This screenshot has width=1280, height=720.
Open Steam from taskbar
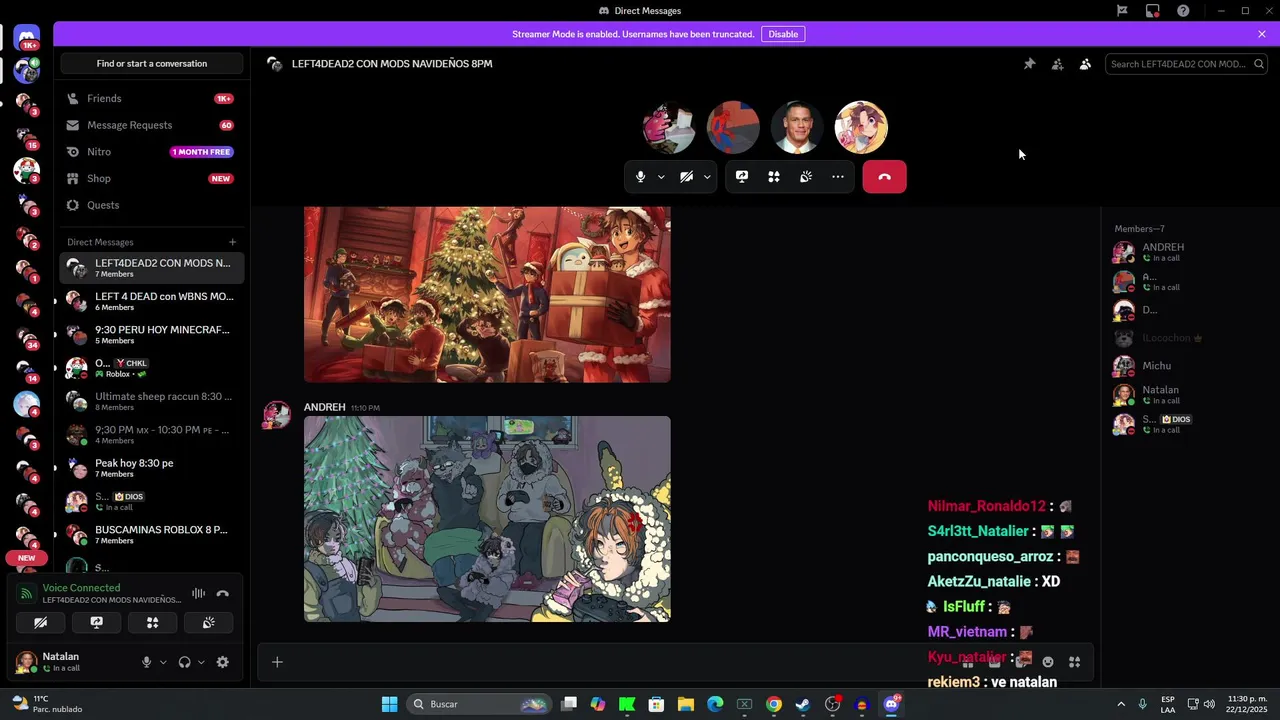pyautogui.click(x=803, y=704)
